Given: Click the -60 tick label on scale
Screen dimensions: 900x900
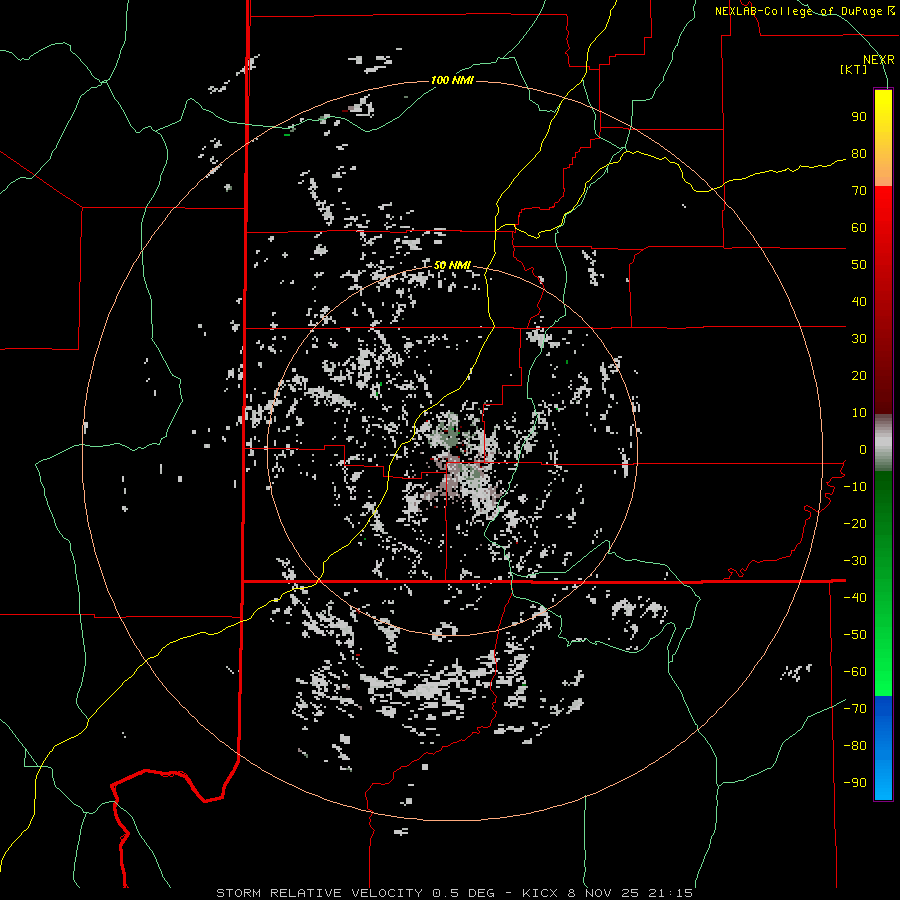Looking at the screenshot, I should 855,672.
